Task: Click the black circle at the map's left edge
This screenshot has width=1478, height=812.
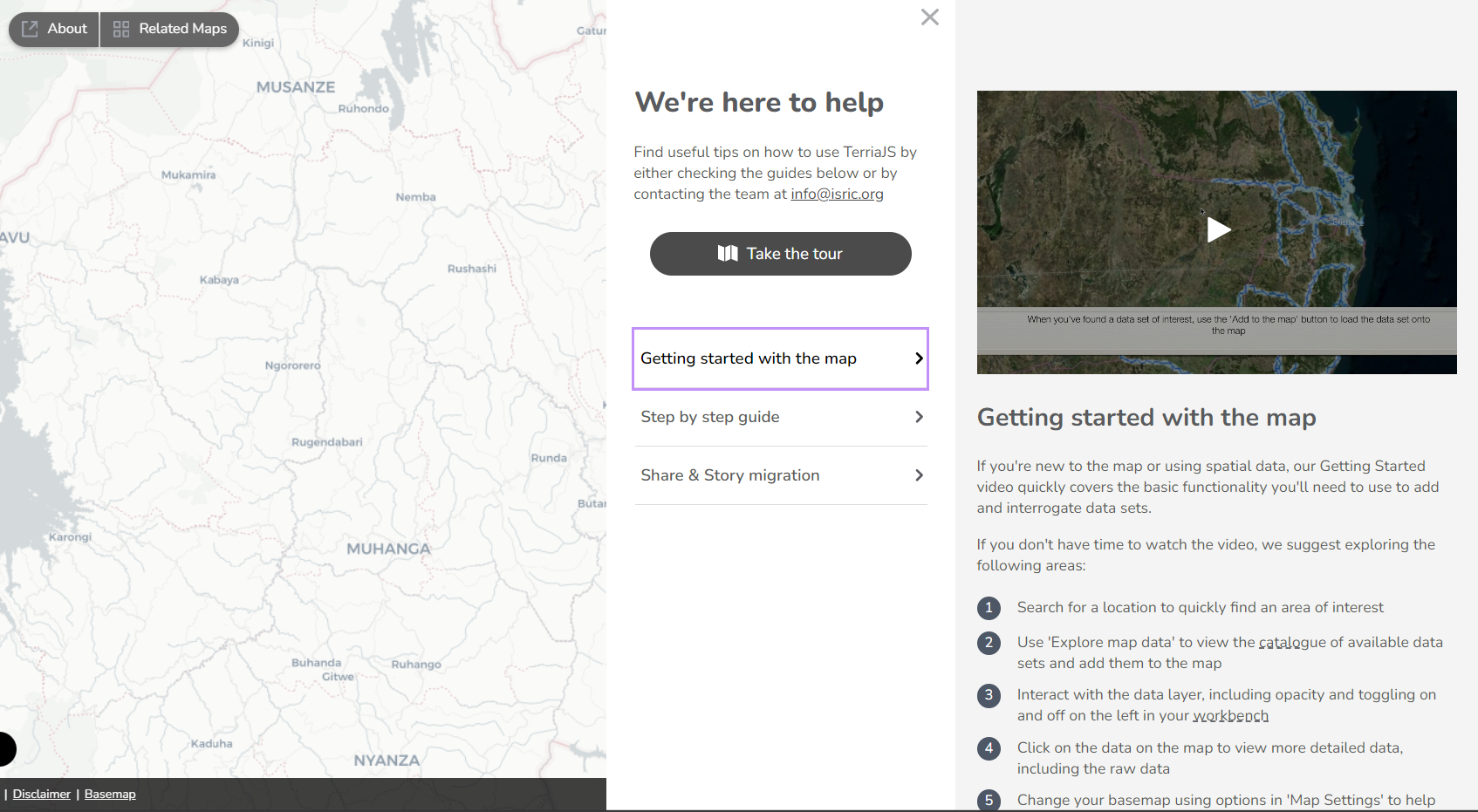Action: click(5, 749)
